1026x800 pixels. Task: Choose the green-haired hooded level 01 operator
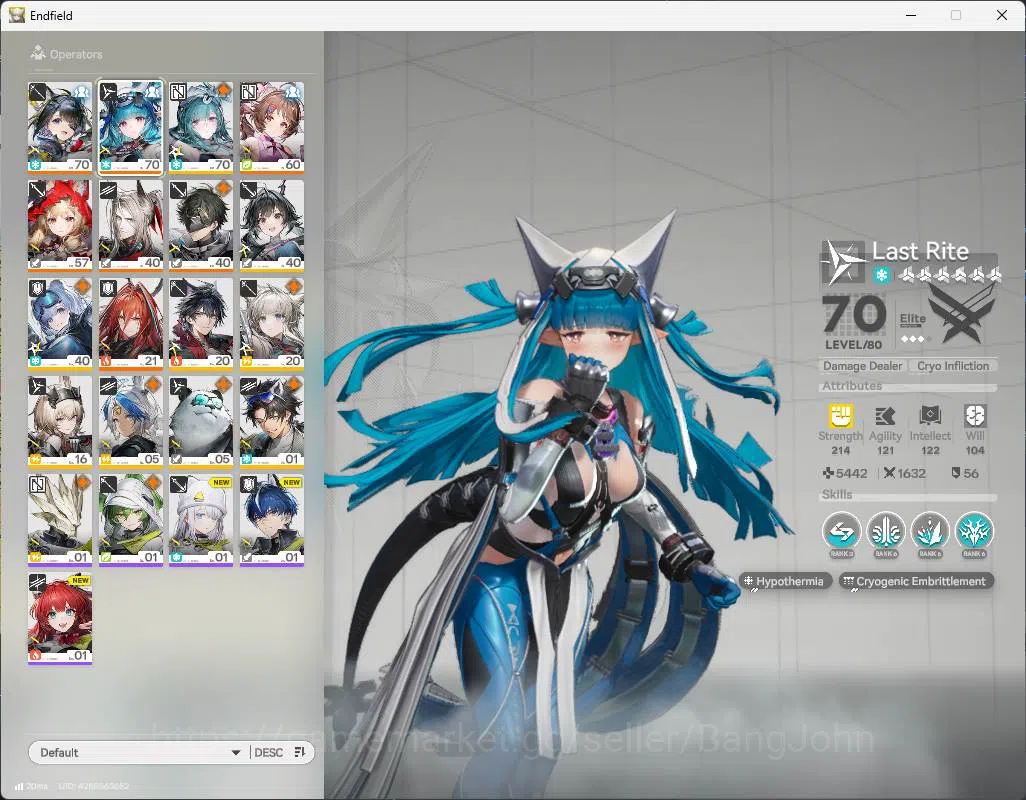coord(130,519)
